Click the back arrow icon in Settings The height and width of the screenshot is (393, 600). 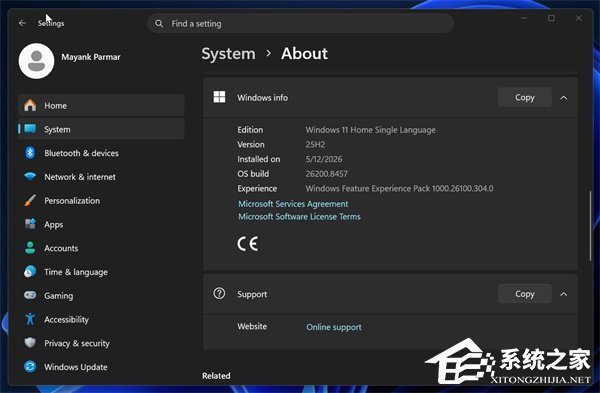click(22, 23)
